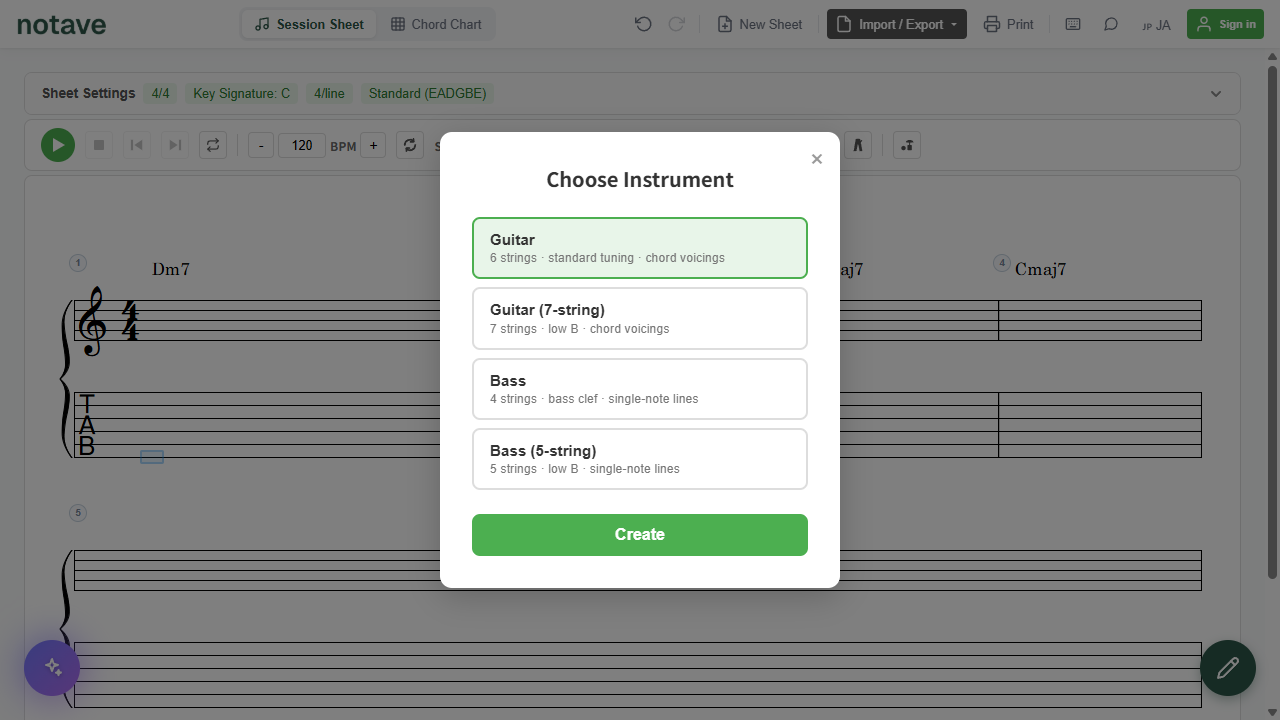The height and width of the screenshot is (720, 1280).
Task: Click the page vertical scrollbar
Action: 1272,320
